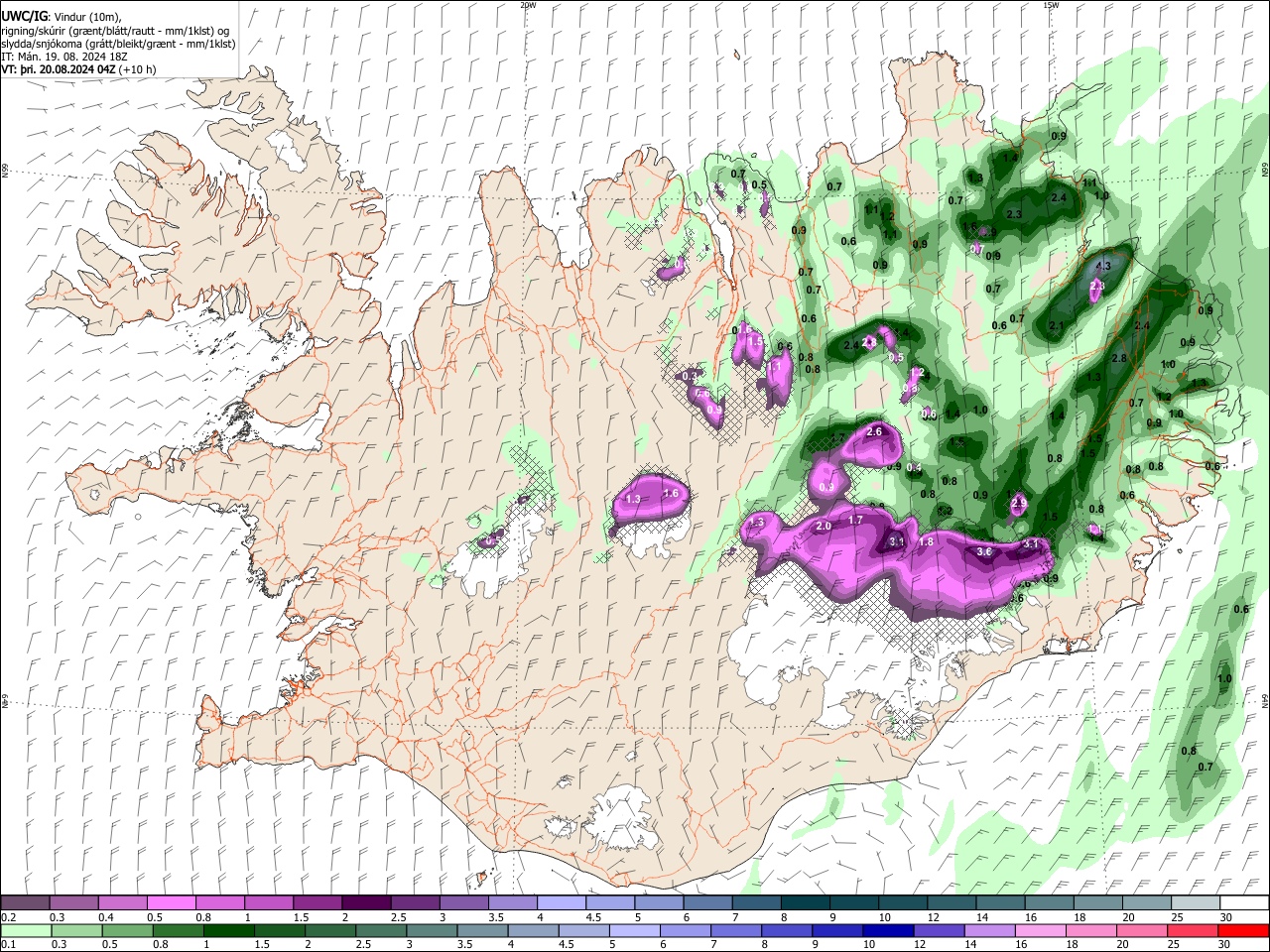The width and height of the screenshot is (1270, 952).
Task: Click the 'UWC/IG: Vindur (10m)' title text
Action: (x=62, y=17)
